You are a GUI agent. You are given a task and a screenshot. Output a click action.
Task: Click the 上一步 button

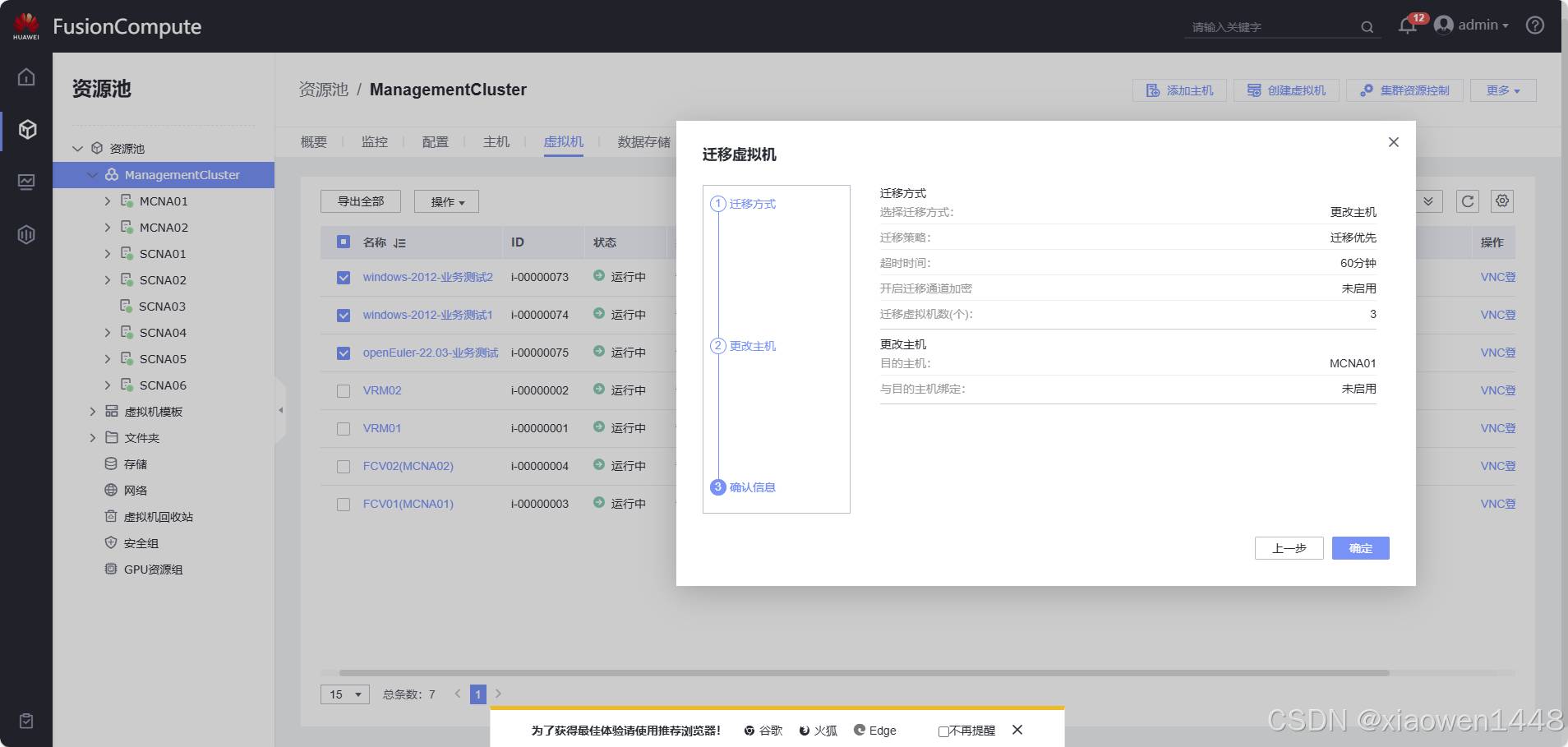click(1289, 548)
